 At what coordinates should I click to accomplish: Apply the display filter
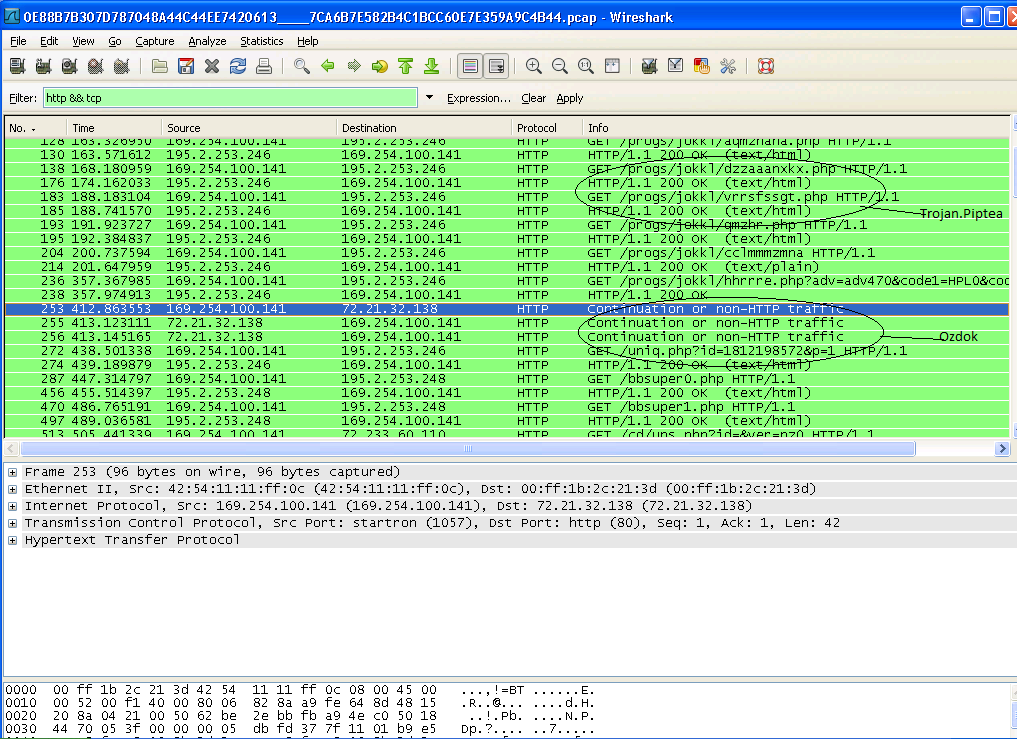click(569, 98)
